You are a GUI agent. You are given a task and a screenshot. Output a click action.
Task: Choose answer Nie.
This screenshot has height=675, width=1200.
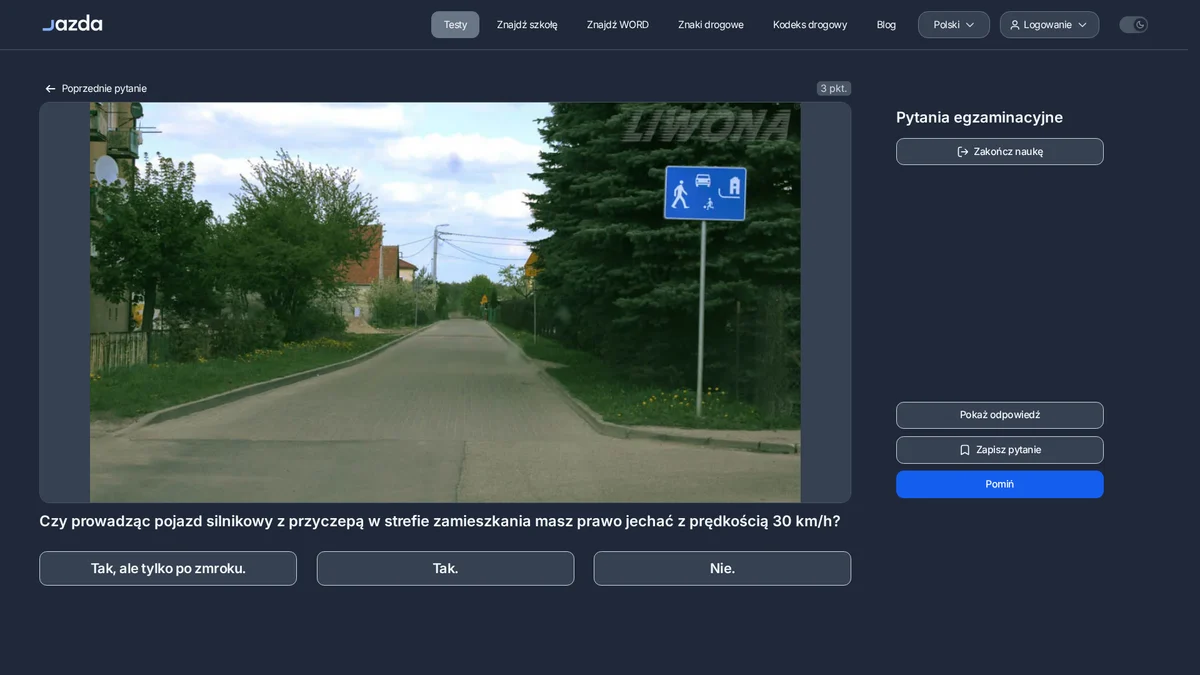coord(722,568)
